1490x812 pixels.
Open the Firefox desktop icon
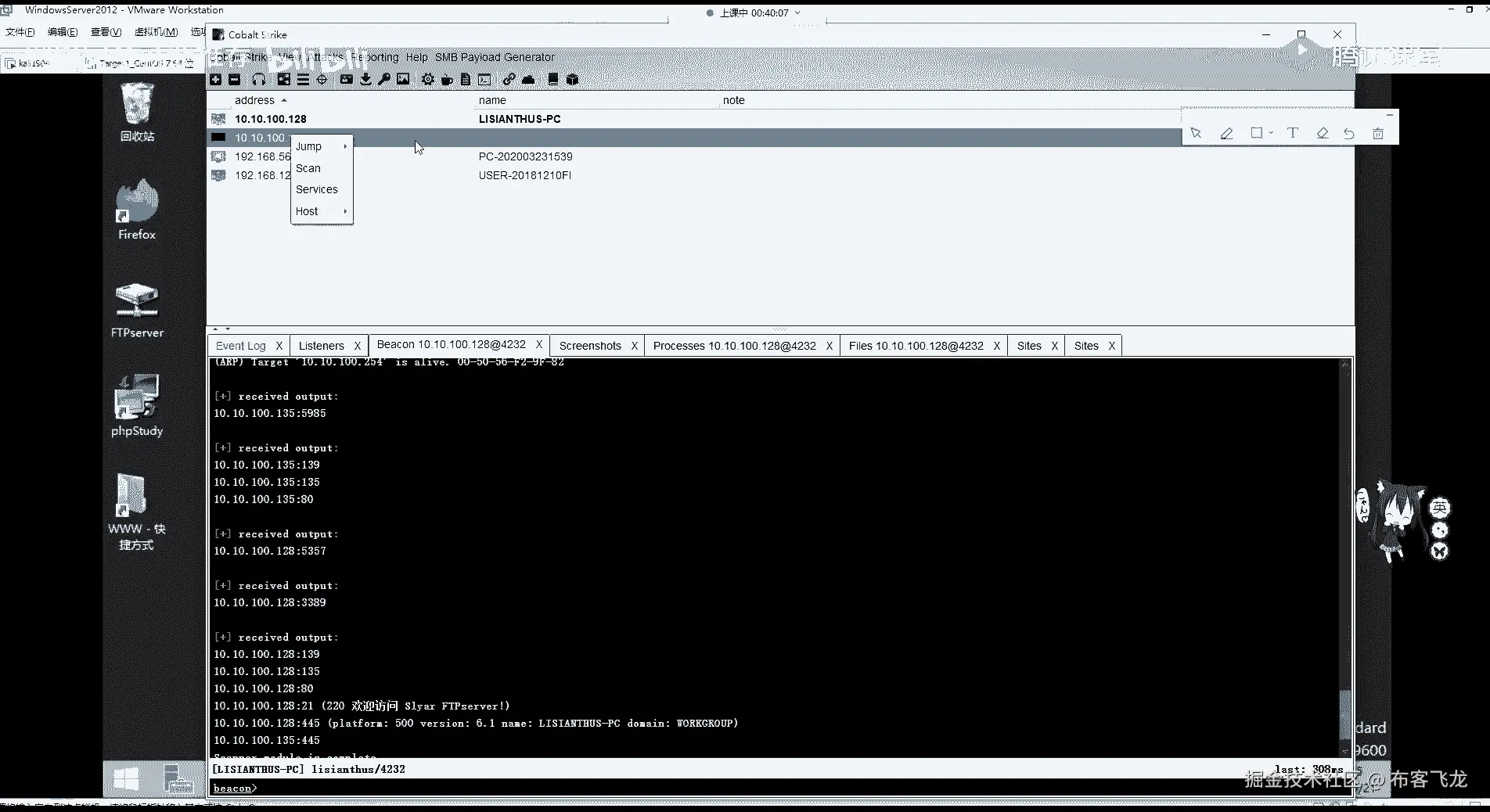point(137,210)
